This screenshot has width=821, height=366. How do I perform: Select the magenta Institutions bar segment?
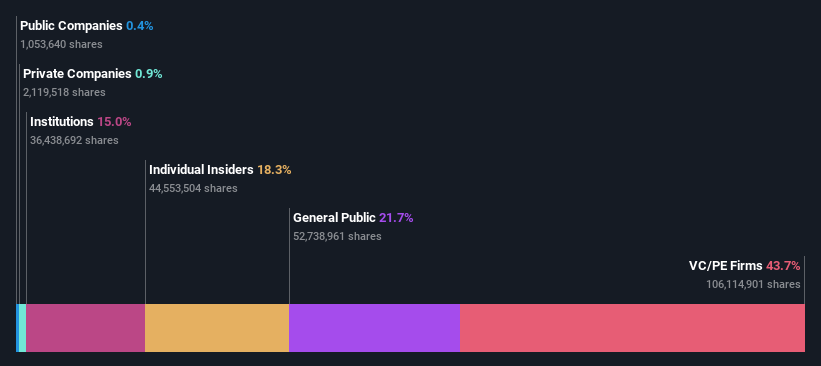86,328
